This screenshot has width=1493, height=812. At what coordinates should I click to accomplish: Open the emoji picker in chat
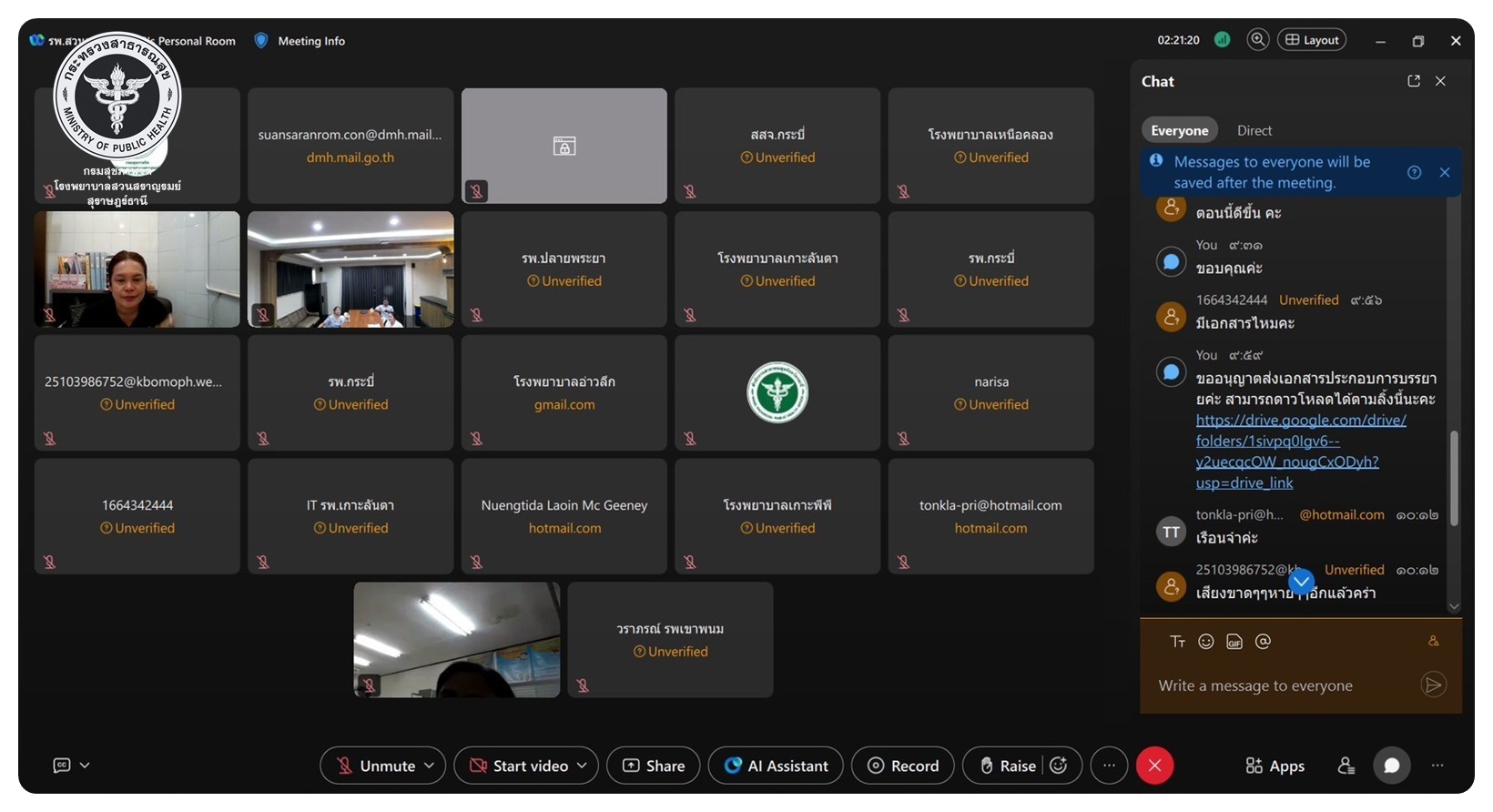[x=1205, y=642]
